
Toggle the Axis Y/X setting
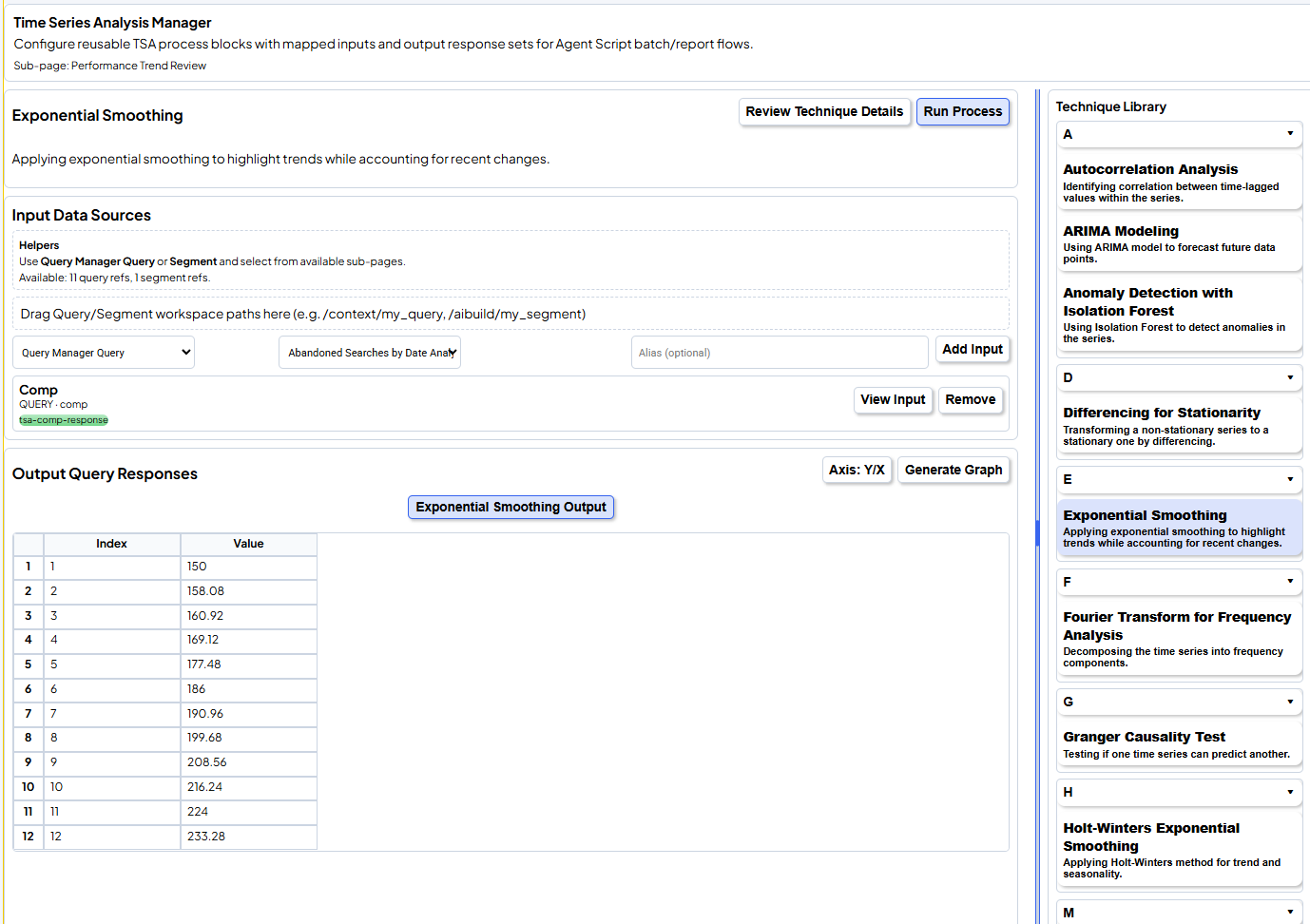click(856, 471)
